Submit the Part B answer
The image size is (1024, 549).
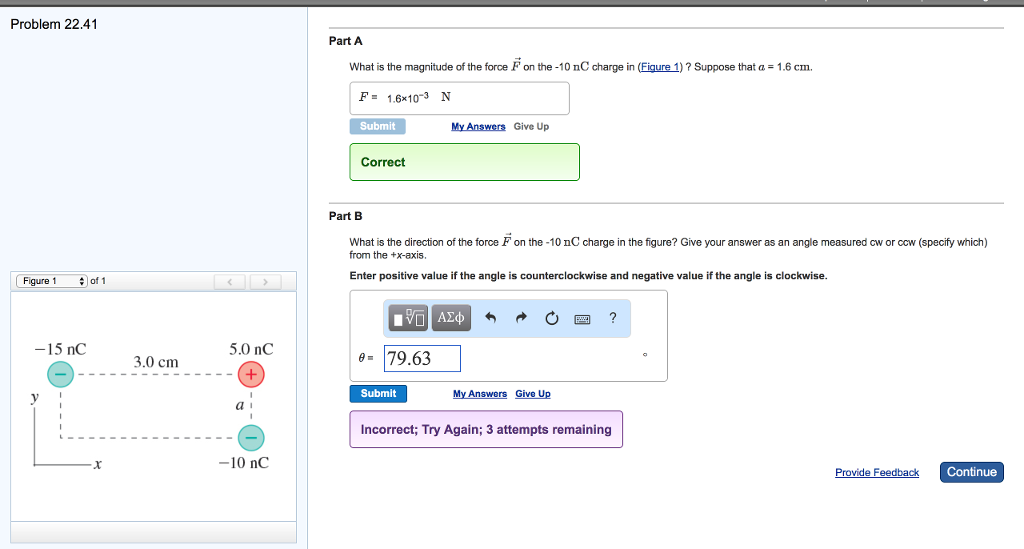378,394
